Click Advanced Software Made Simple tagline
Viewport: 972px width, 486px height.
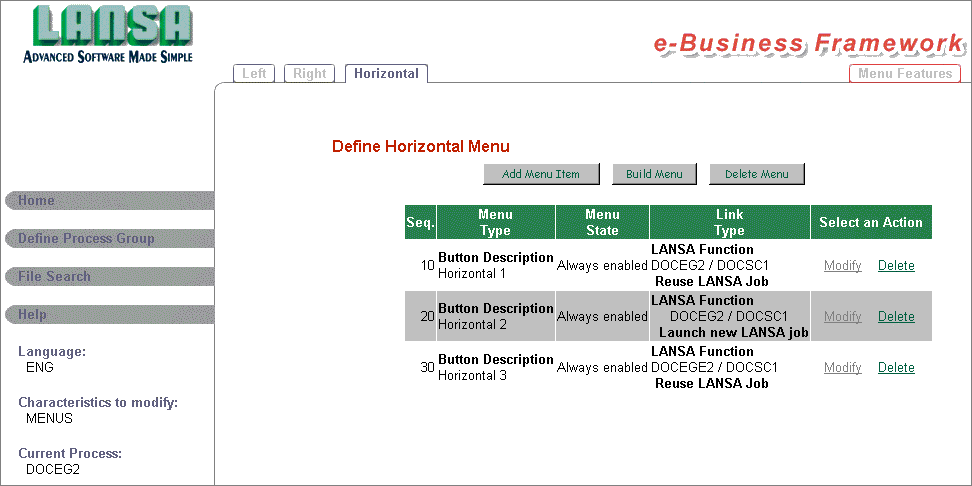pyautogui.click(x=108, y=57)
